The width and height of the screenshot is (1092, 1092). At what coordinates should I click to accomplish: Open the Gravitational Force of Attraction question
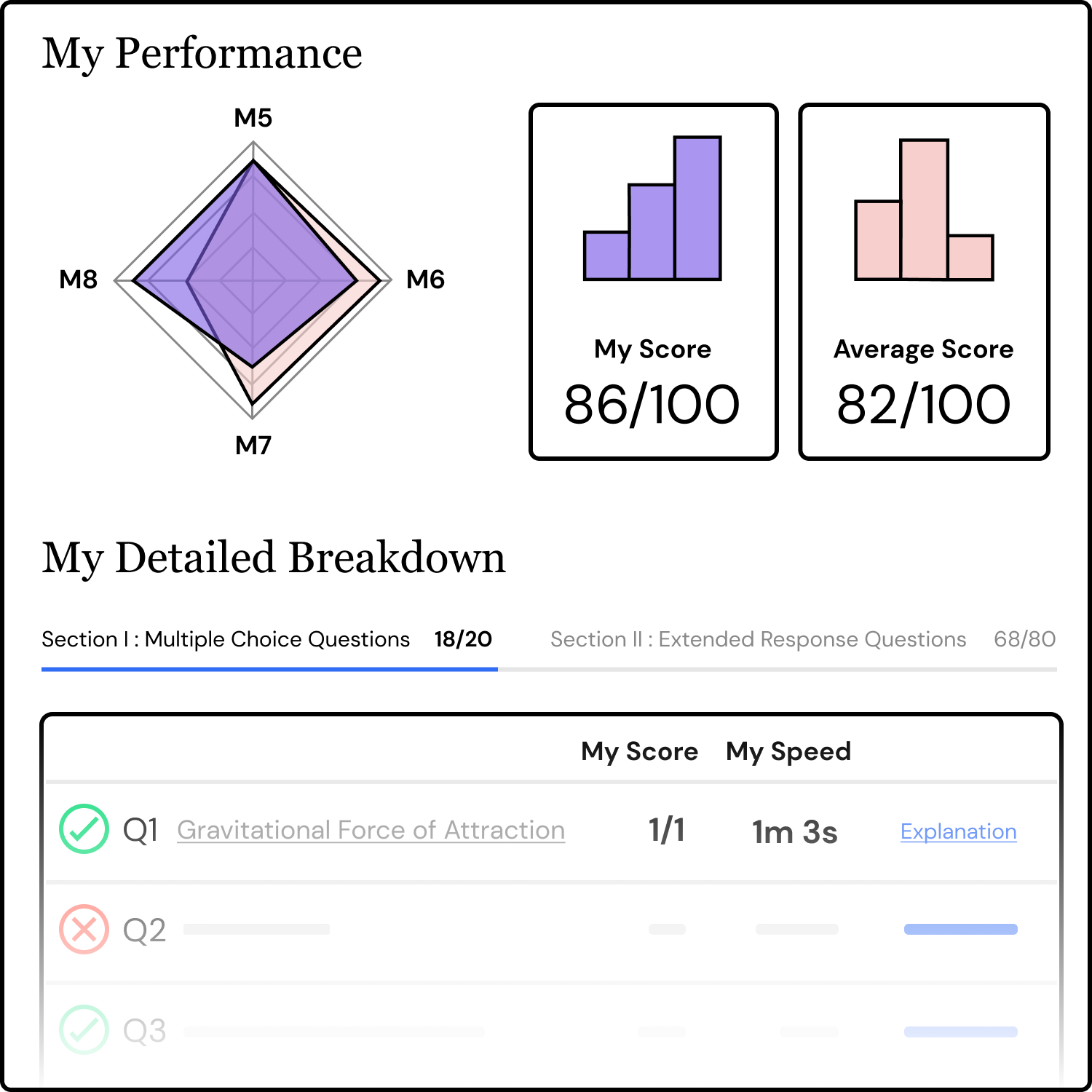(371, 830)
